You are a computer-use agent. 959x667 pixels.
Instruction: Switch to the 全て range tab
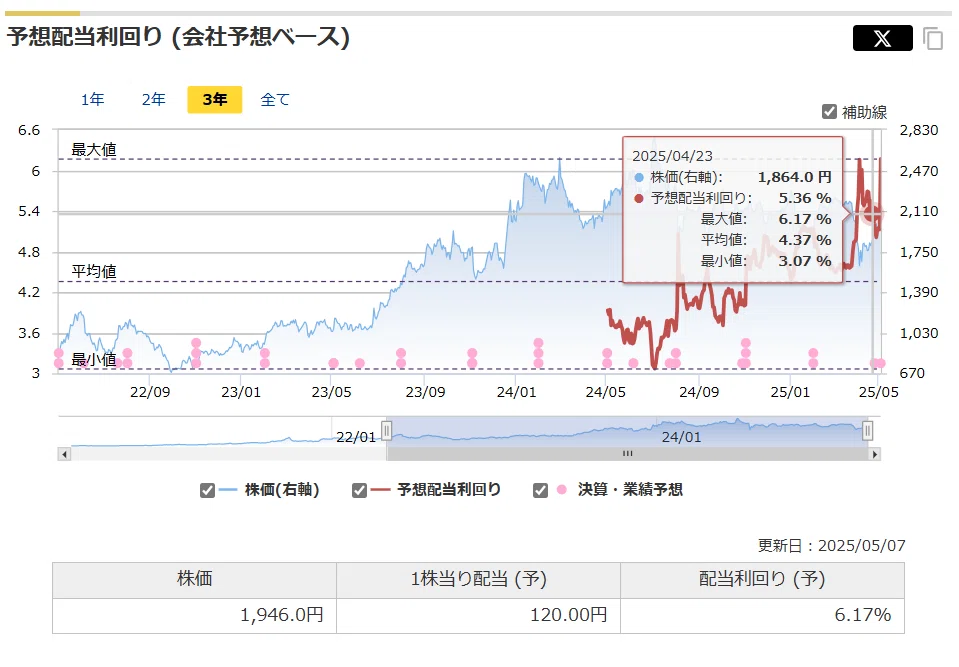pyautogui.click(x=275, y=100)
